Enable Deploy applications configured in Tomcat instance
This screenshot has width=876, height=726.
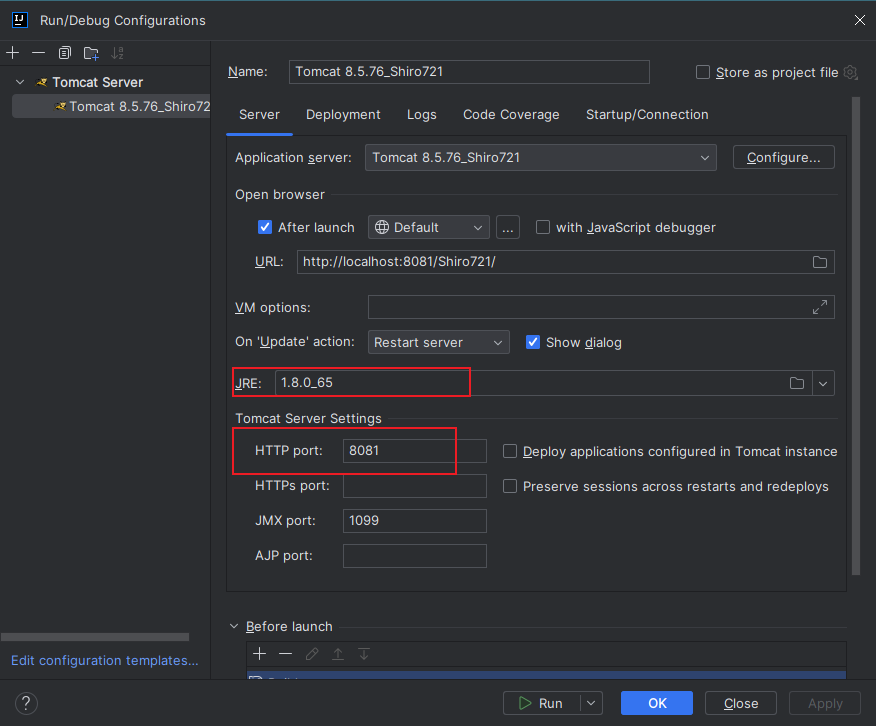point(510,451)
